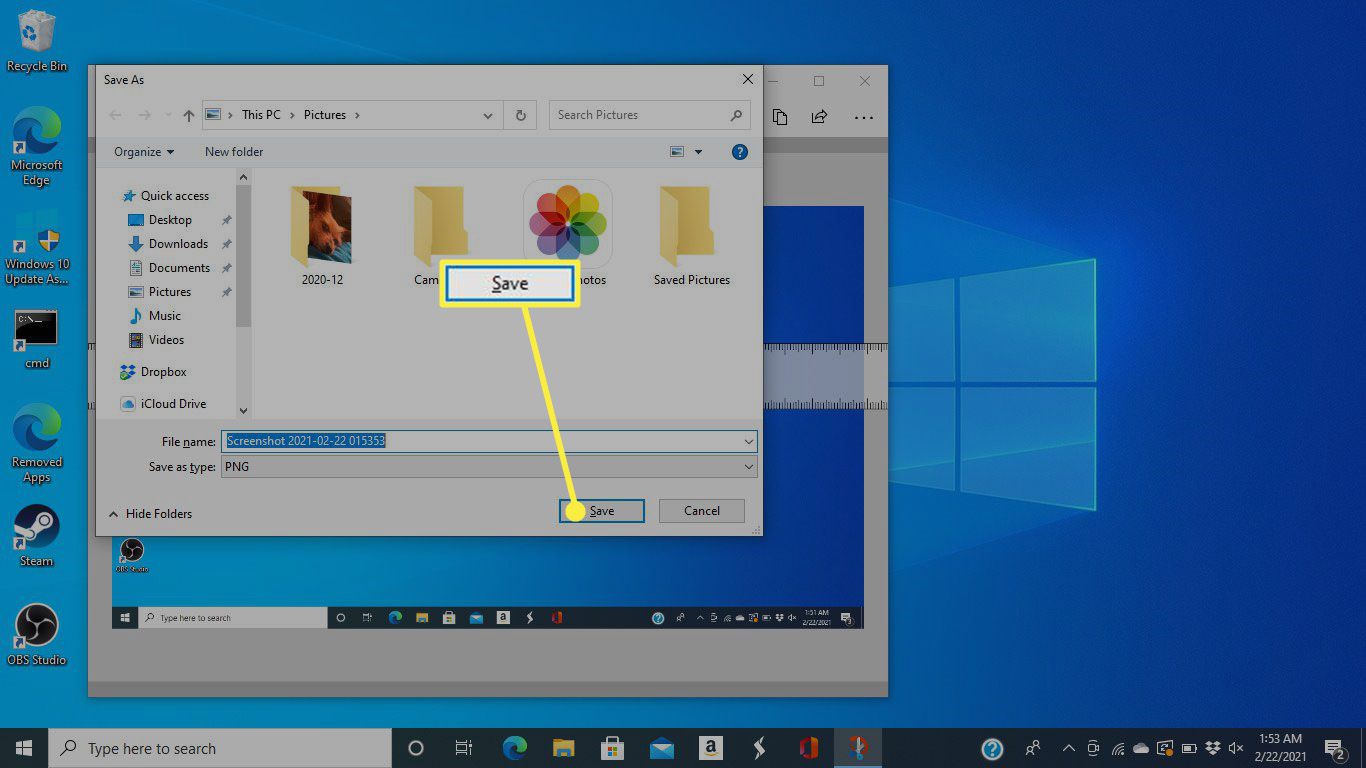Image resolution: width=1366 pixels, height=768 pixels.
Task: Open the Save As dialog help icon
Action: point(740,152)
